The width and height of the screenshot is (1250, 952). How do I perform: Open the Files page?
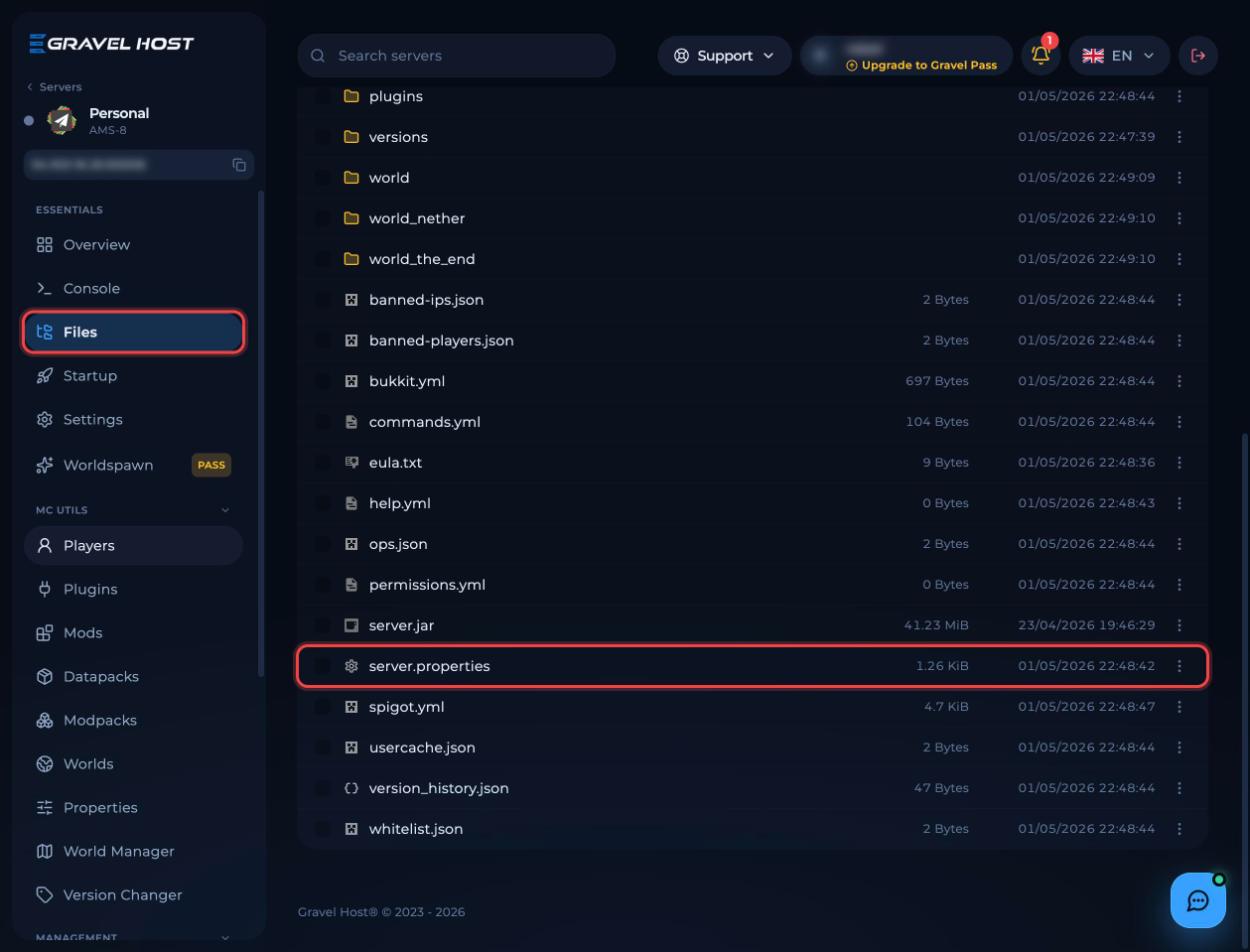click(x=133, y=332)
